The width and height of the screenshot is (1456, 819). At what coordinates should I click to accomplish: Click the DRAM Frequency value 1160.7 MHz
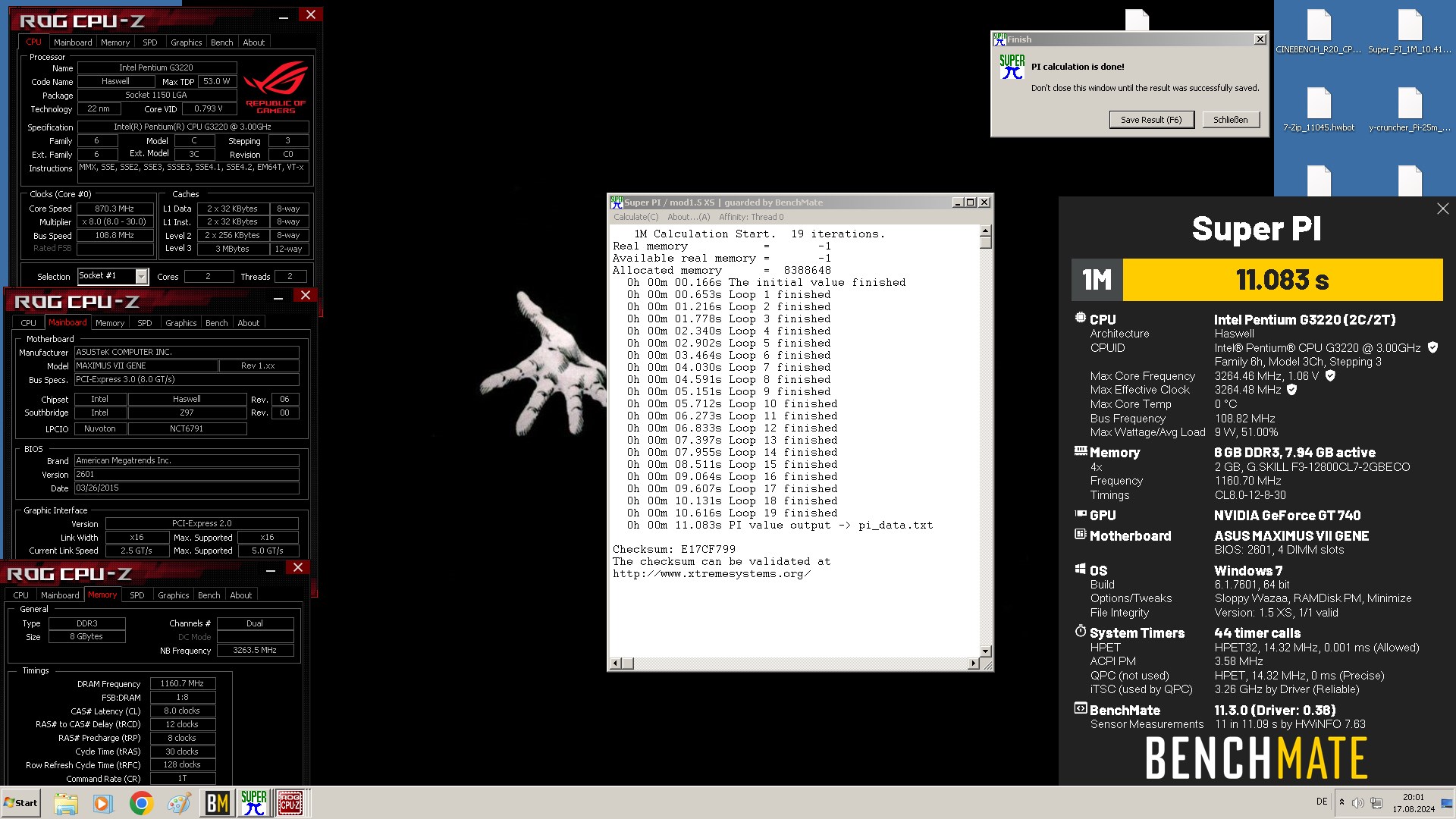[x=182, y=683]
